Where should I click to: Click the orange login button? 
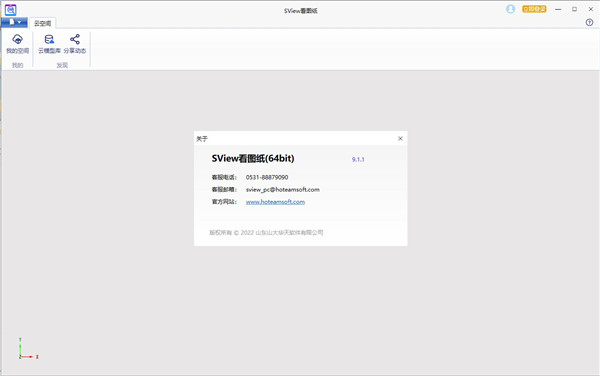pos(534,9)
